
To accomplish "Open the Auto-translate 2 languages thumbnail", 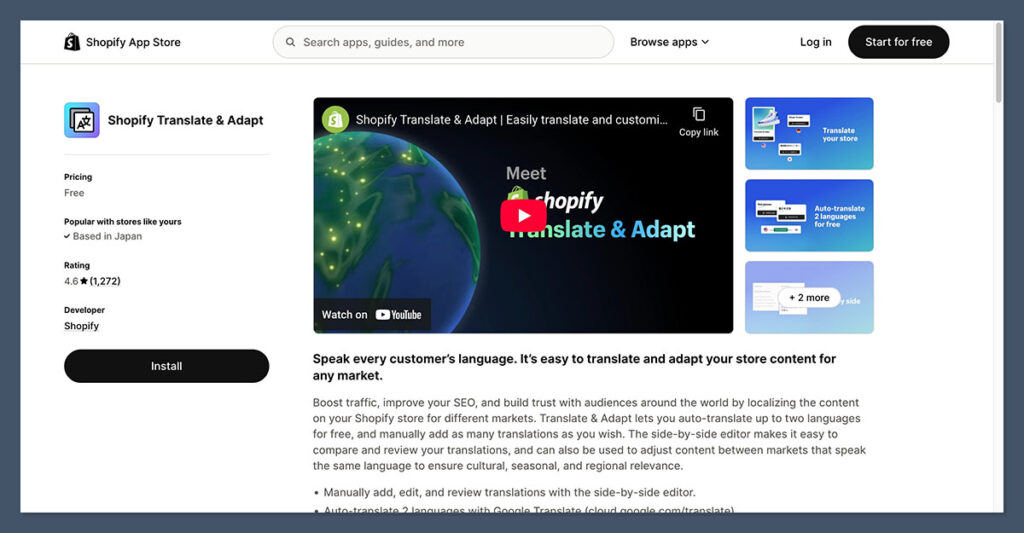I will click(x=809, y=216).
